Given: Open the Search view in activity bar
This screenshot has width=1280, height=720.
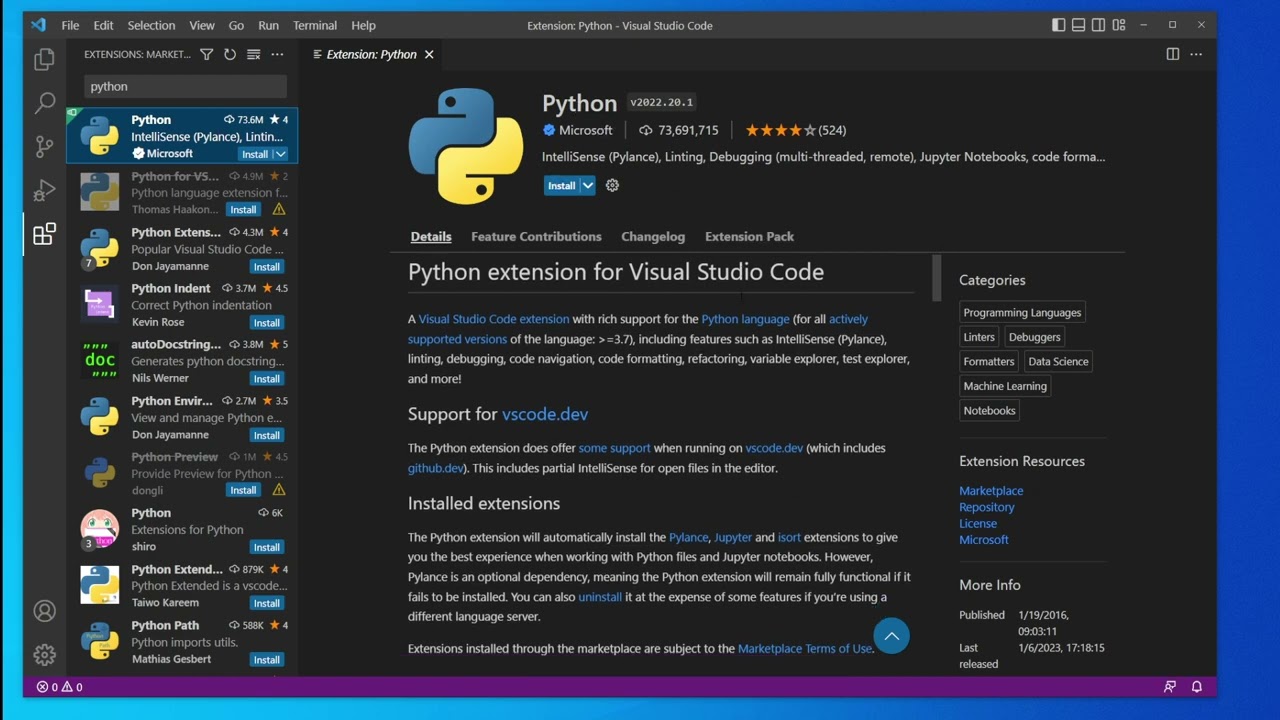Looking at the screenshot, I should (44, 103).
